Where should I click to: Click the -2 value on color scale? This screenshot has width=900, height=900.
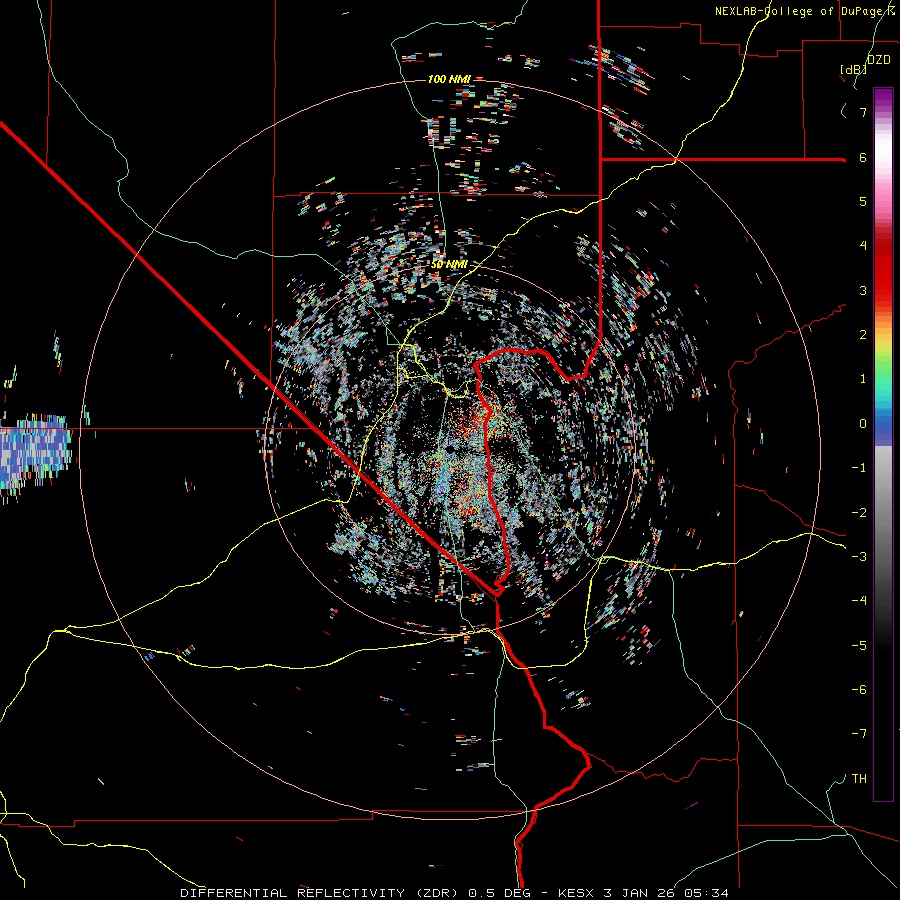859,513
